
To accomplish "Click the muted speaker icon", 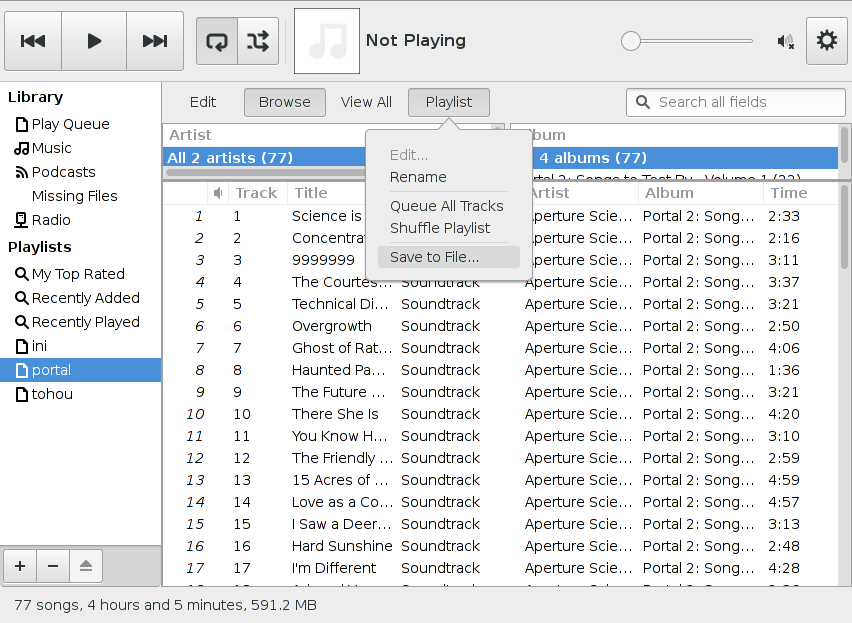I will (786, 41).
